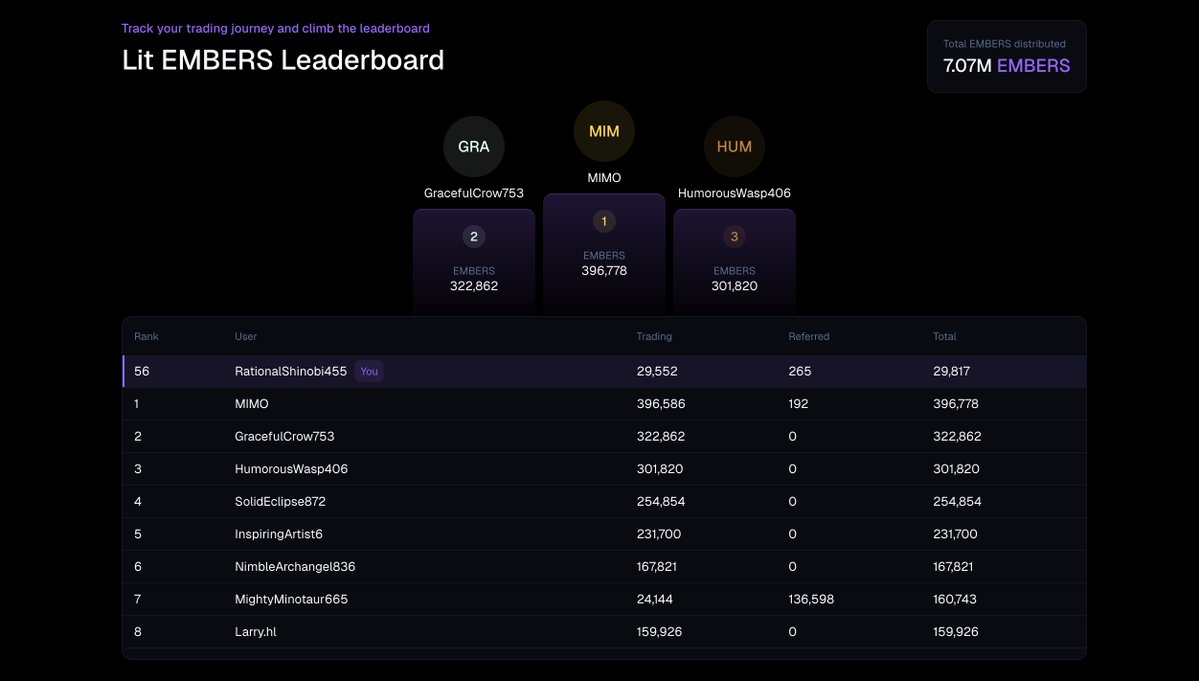Image resolution: width=1199 pixels, height=681 pixels.
Task: Select the Rank column header
Action: point(146,336)
